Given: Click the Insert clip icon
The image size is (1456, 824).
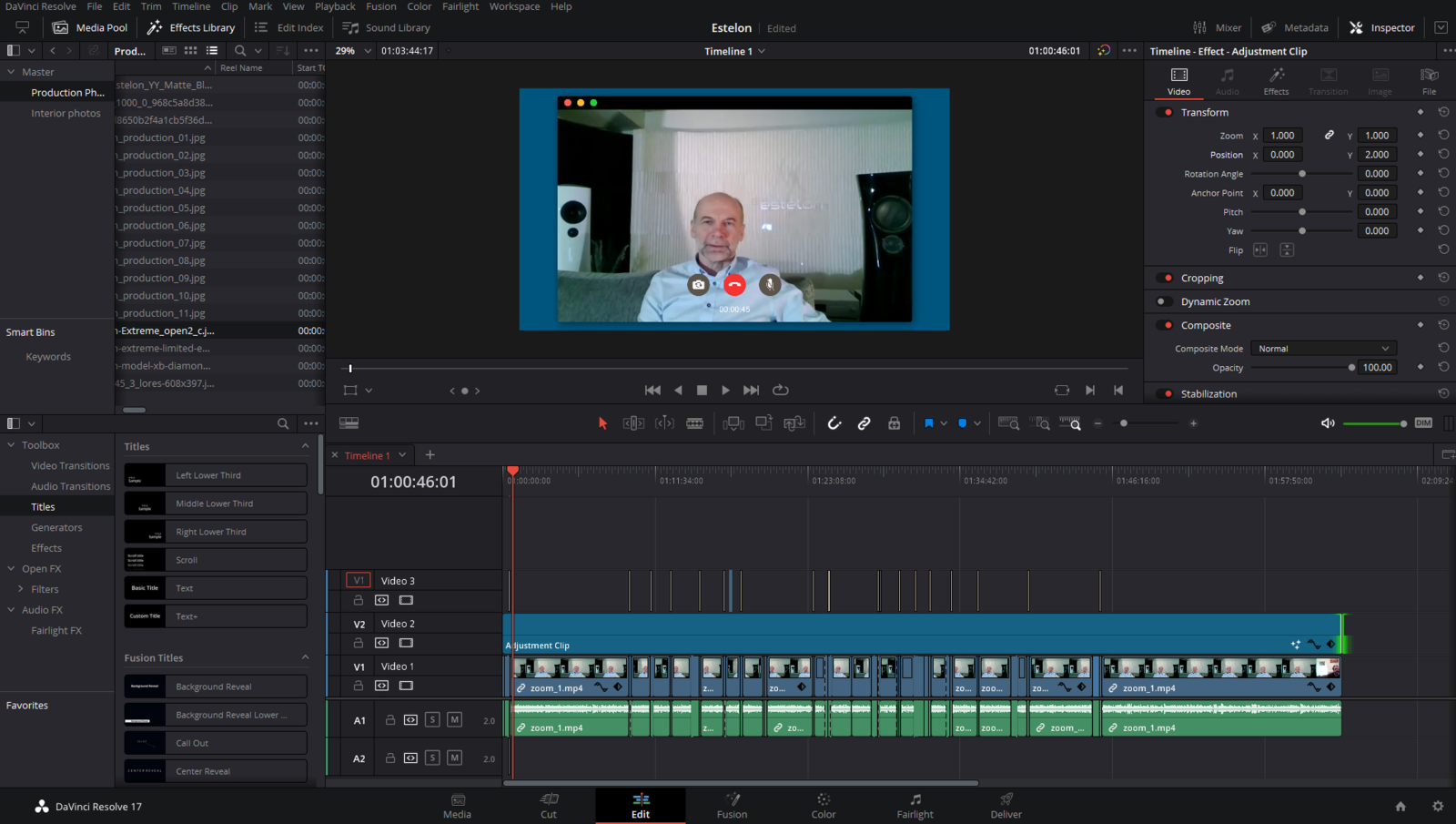Looking at the screenshot, I should coord(733,423).
